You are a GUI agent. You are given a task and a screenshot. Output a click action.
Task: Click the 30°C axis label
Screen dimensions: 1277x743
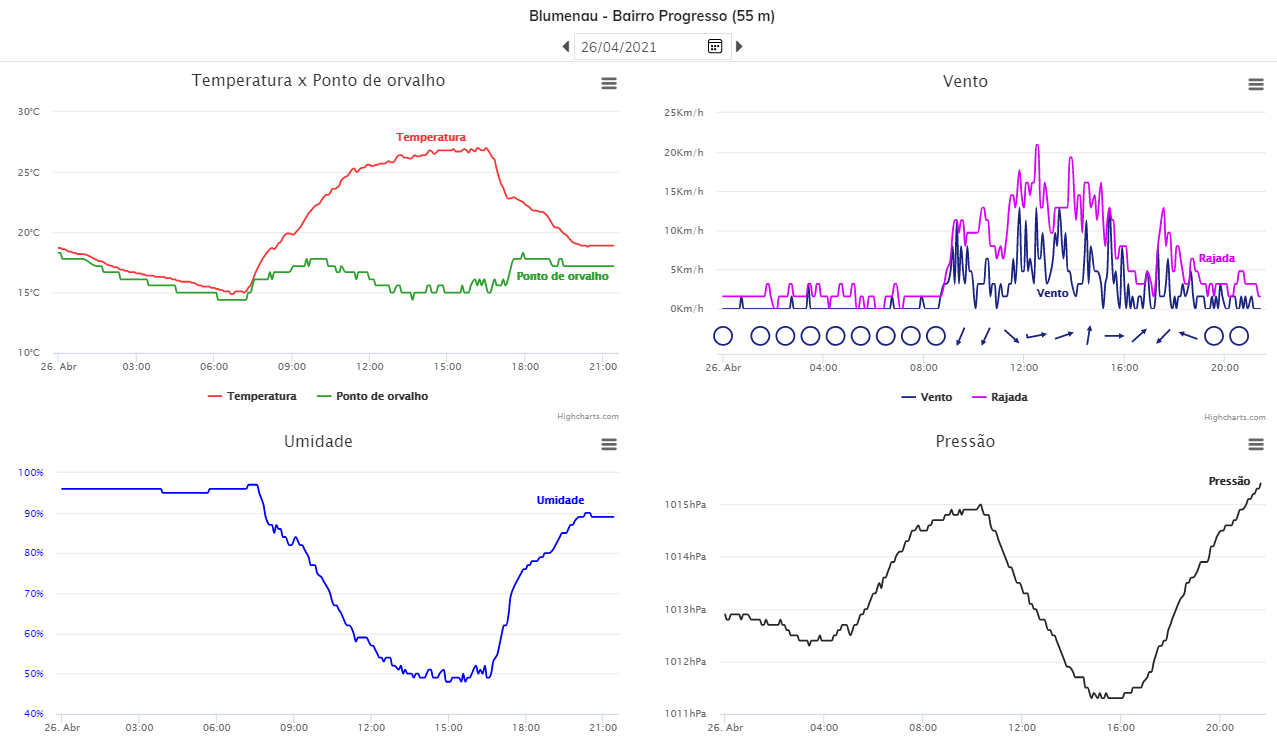click(x=29, y=112)
